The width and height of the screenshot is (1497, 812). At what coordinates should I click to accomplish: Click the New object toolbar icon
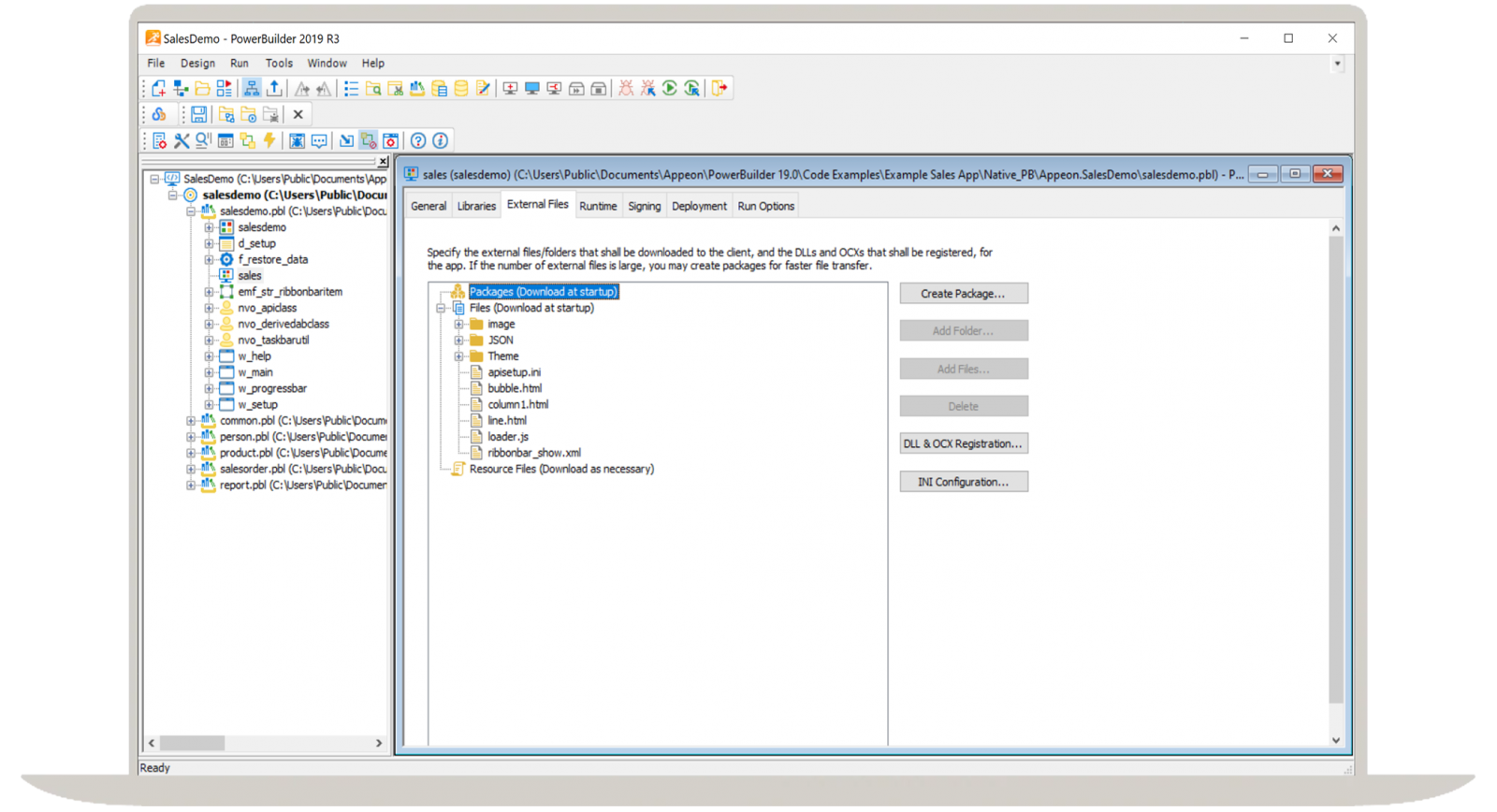pyautogui.click(x=158, y=89)
